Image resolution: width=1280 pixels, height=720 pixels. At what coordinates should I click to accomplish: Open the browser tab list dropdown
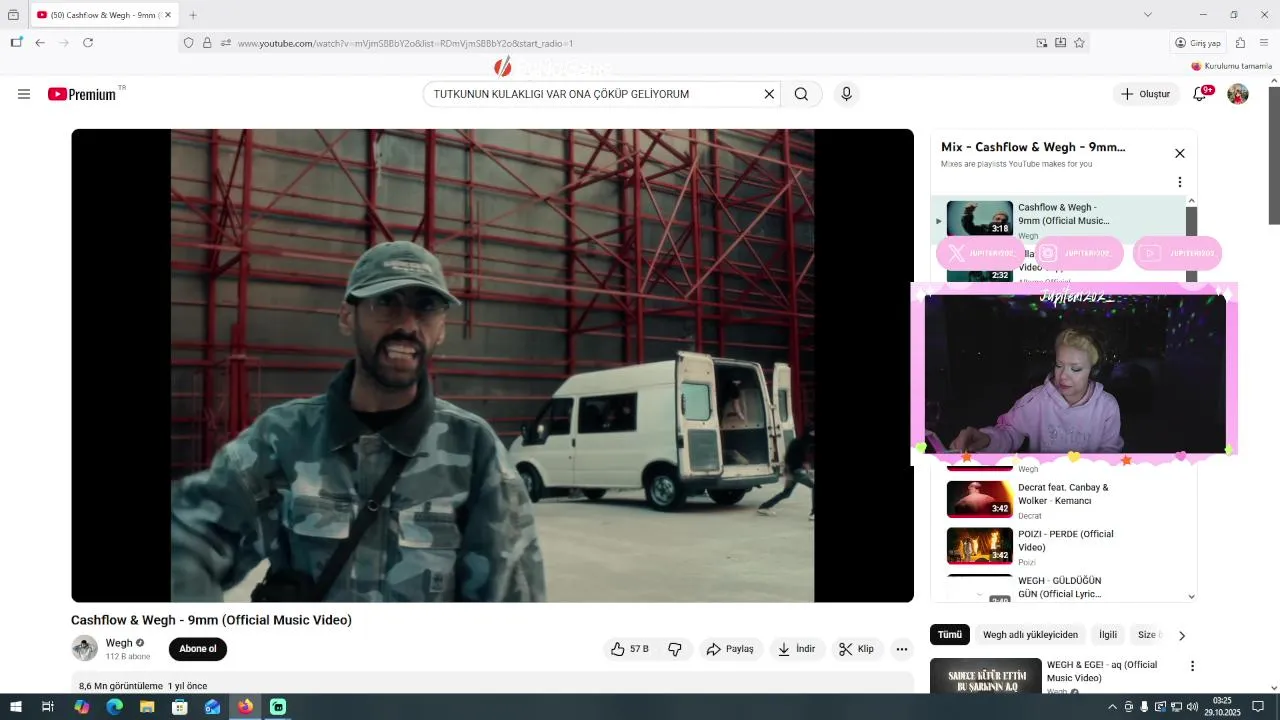(x=1147, y=15)
